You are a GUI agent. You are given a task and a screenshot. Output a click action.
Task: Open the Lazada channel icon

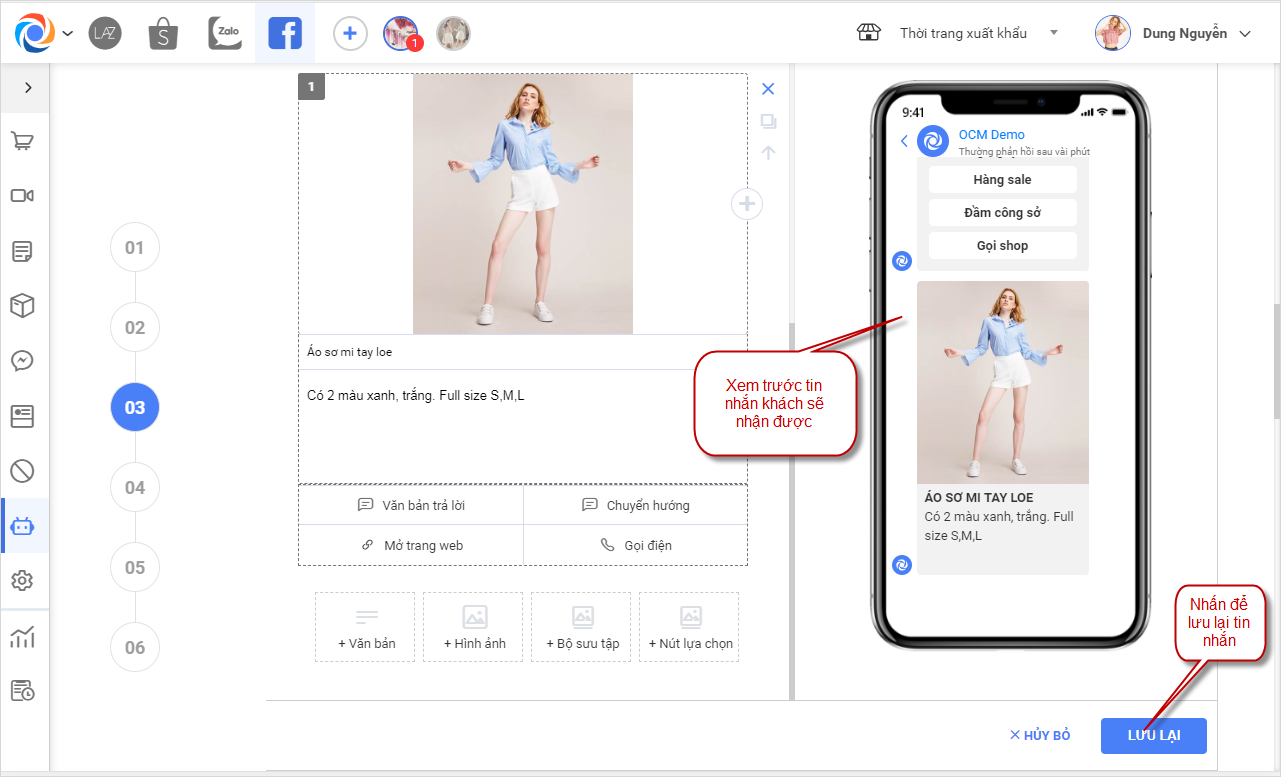pos(105,33)
